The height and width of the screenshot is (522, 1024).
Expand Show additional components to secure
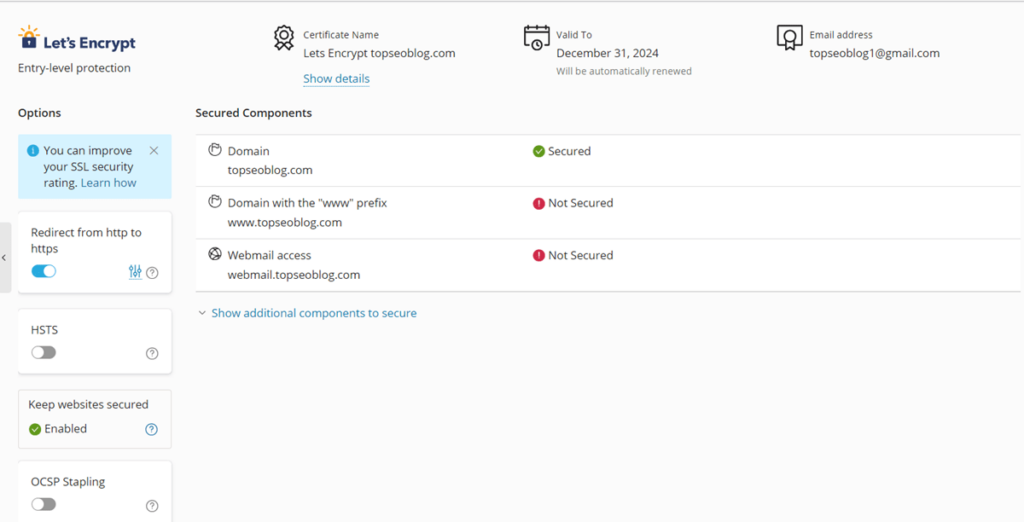(308, 313)
